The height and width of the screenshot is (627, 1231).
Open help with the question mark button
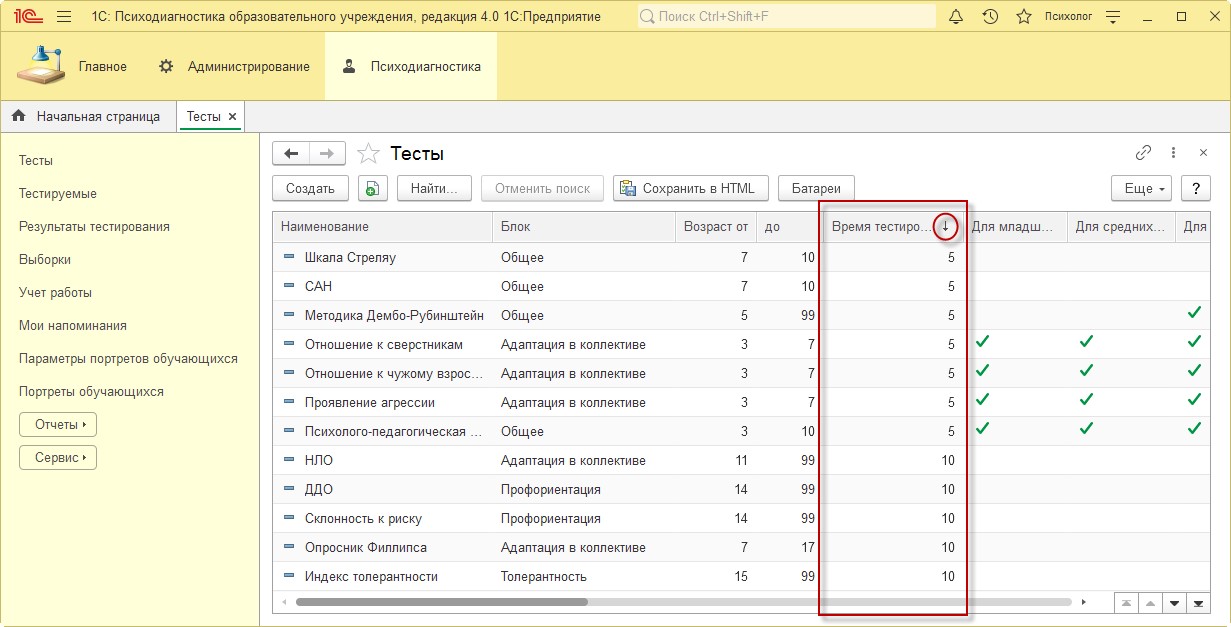pyautogui.click(x=1195, y=188)
